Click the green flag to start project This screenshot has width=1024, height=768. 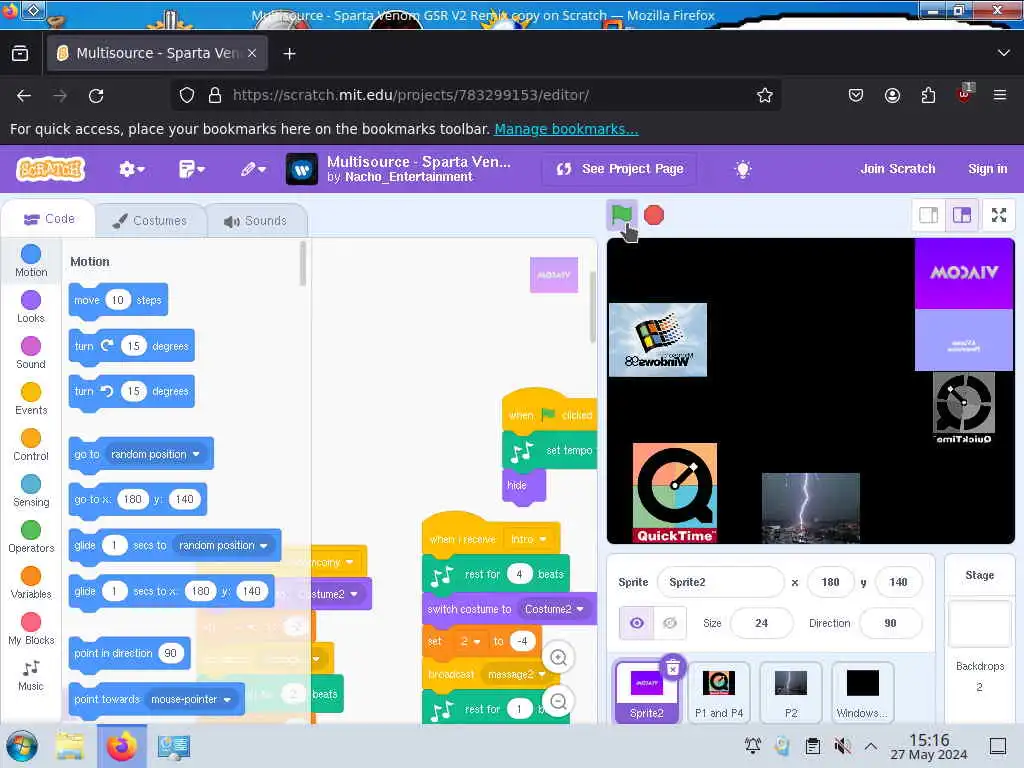(621, 215)
